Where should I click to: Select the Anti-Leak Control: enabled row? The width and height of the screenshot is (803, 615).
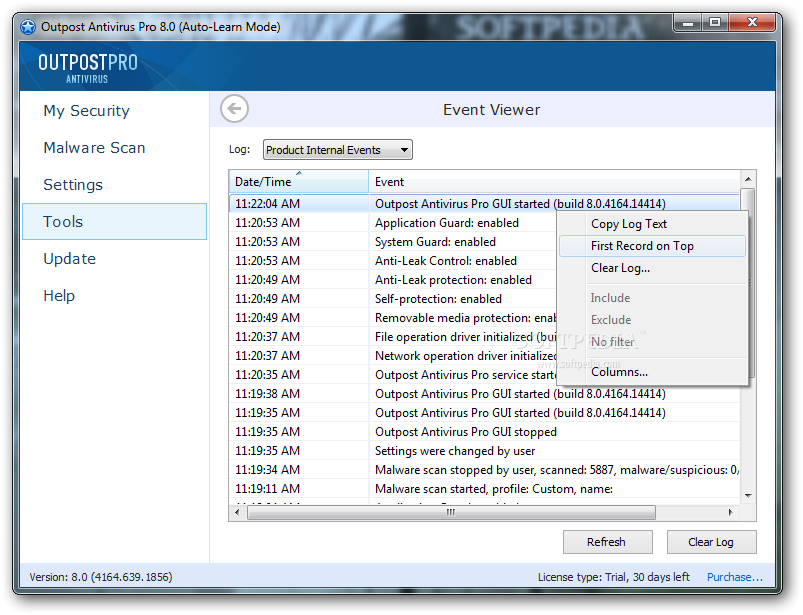393,261
